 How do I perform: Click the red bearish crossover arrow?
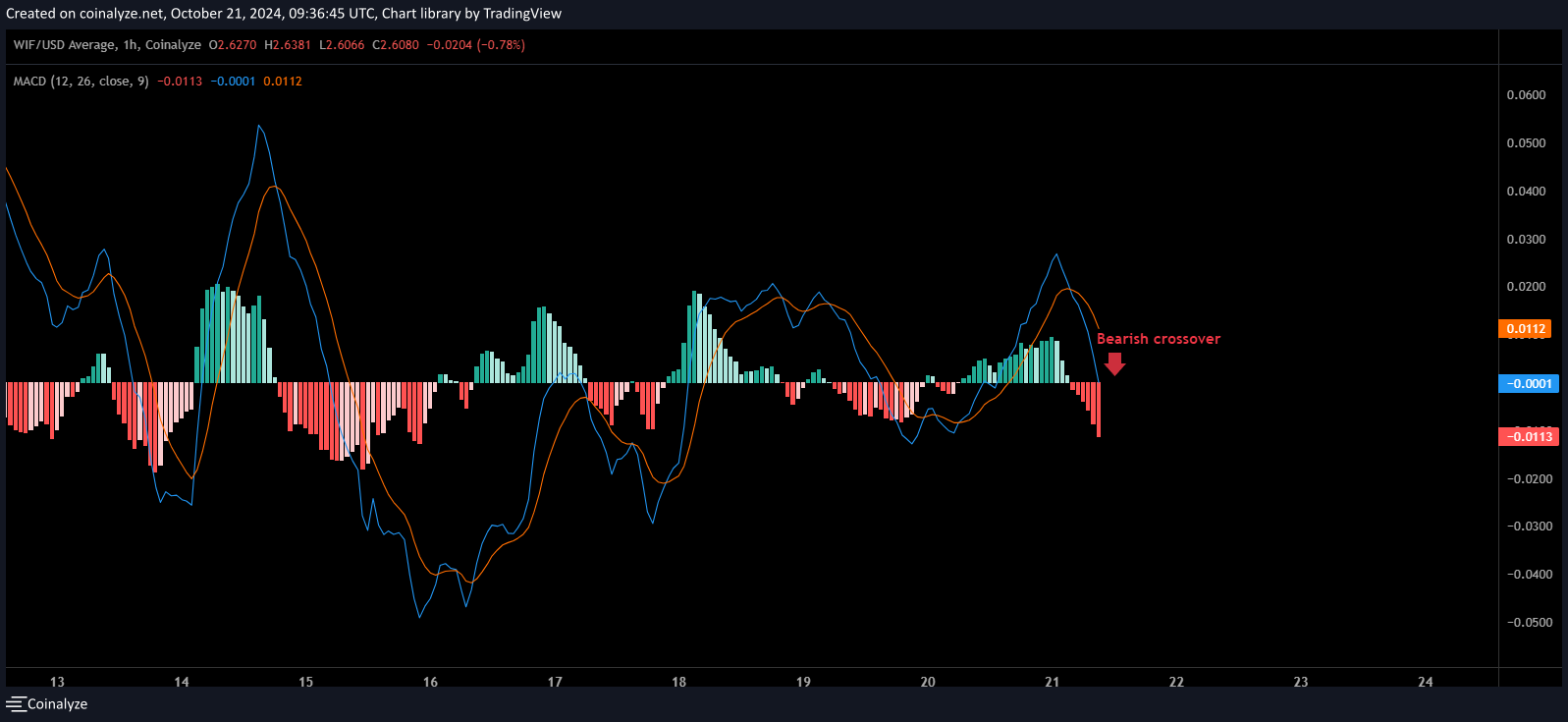coord(1114,363)
